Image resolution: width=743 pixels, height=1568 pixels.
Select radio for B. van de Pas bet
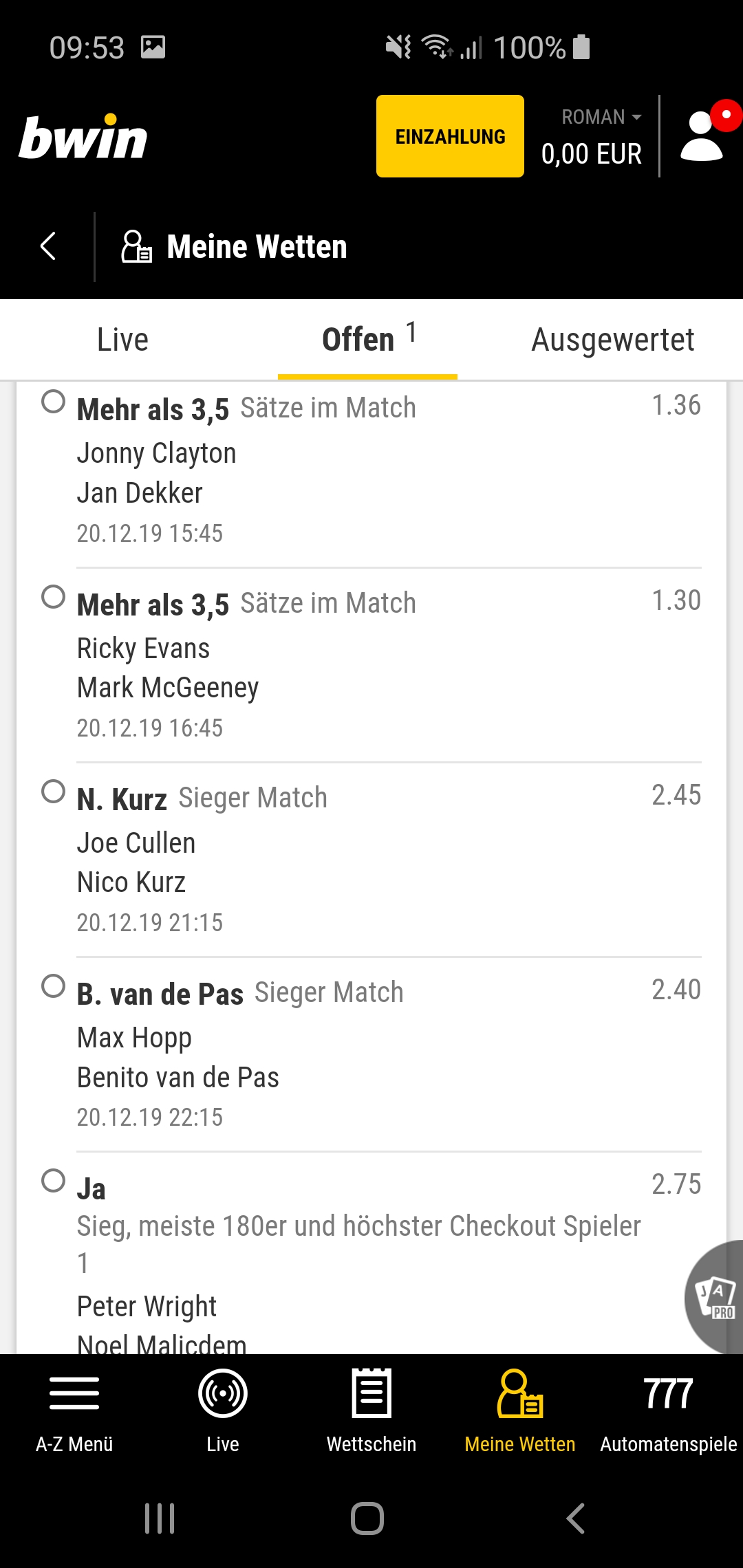[53, 986]
